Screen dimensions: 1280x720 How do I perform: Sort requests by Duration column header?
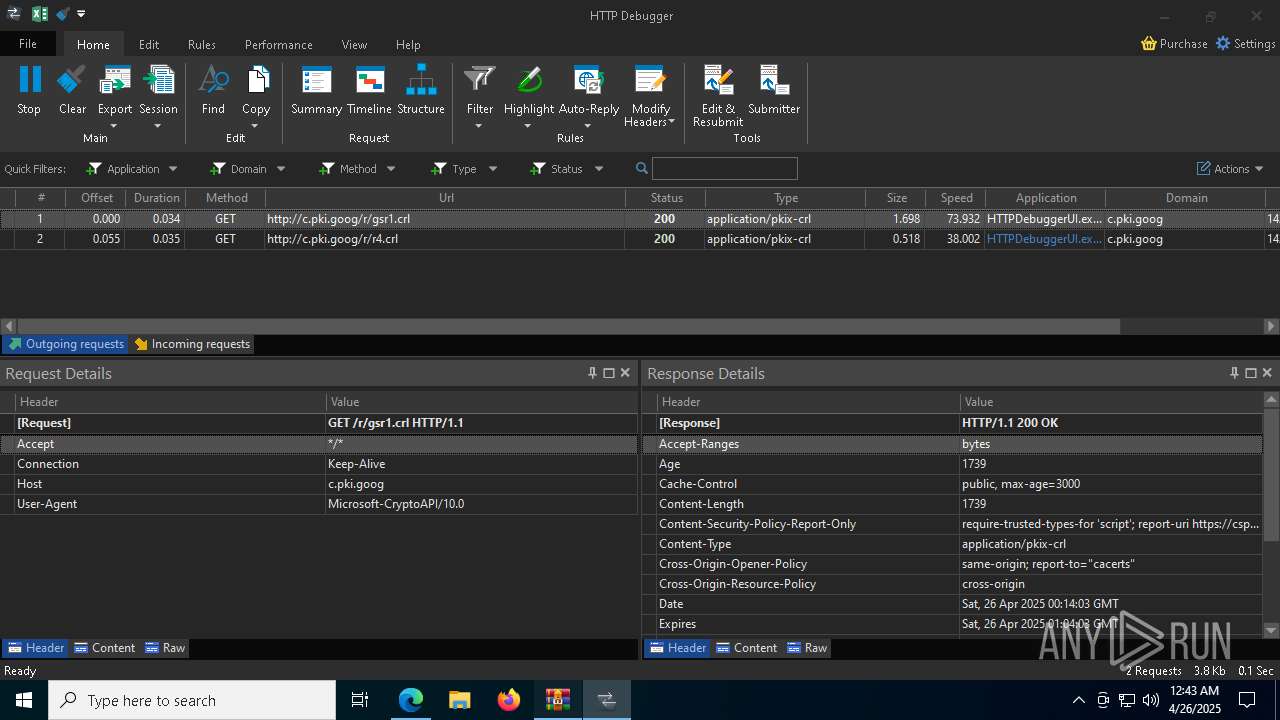(156, 198)
